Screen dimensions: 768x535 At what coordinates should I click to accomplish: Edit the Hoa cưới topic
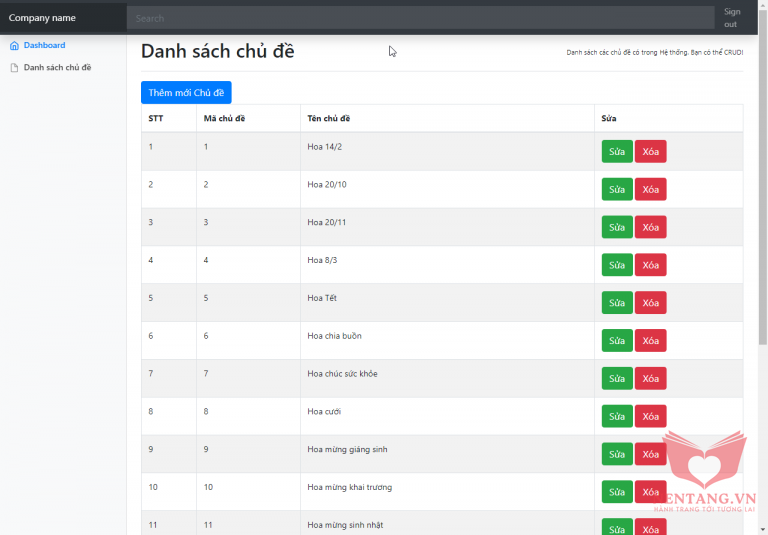[x=616, y=416]
